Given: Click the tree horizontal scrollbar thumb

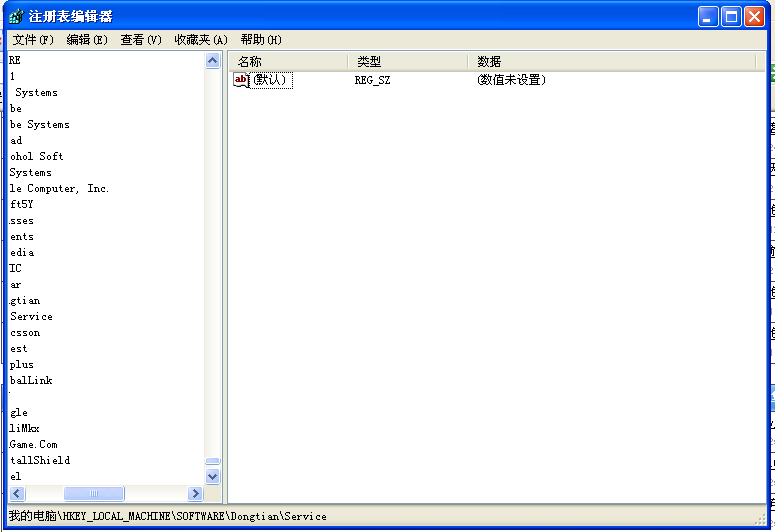Looking at the screenshot, I should coord(94,493).
